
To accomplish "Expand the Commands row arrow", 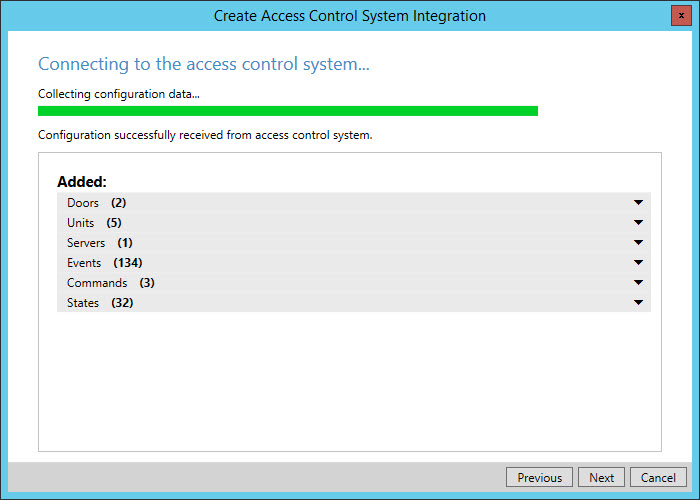I will point(638,283).
